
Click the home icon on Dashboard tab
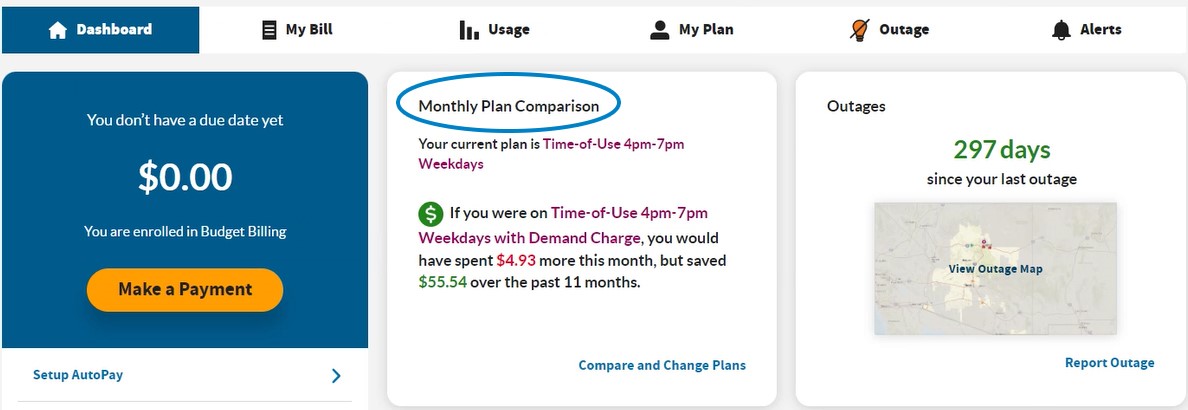tap(58, 30)
